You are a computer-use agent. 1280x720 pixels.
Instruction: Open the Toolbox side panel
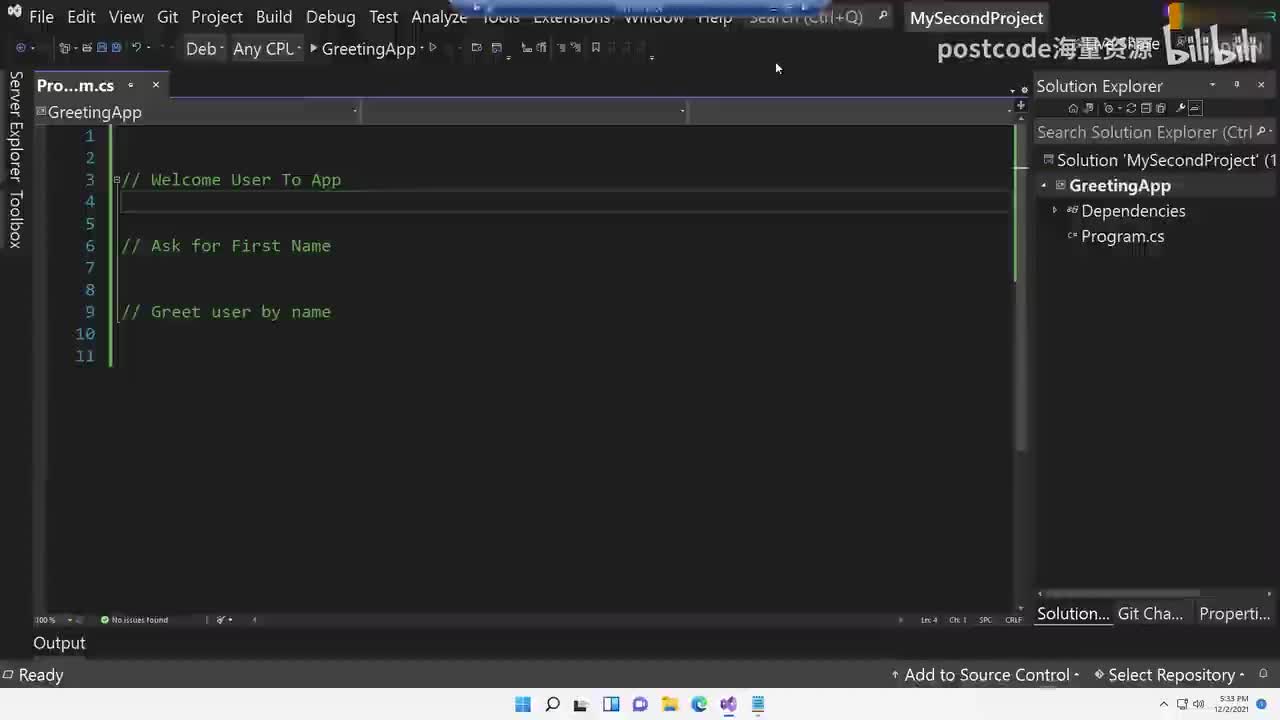coord(15,219)
